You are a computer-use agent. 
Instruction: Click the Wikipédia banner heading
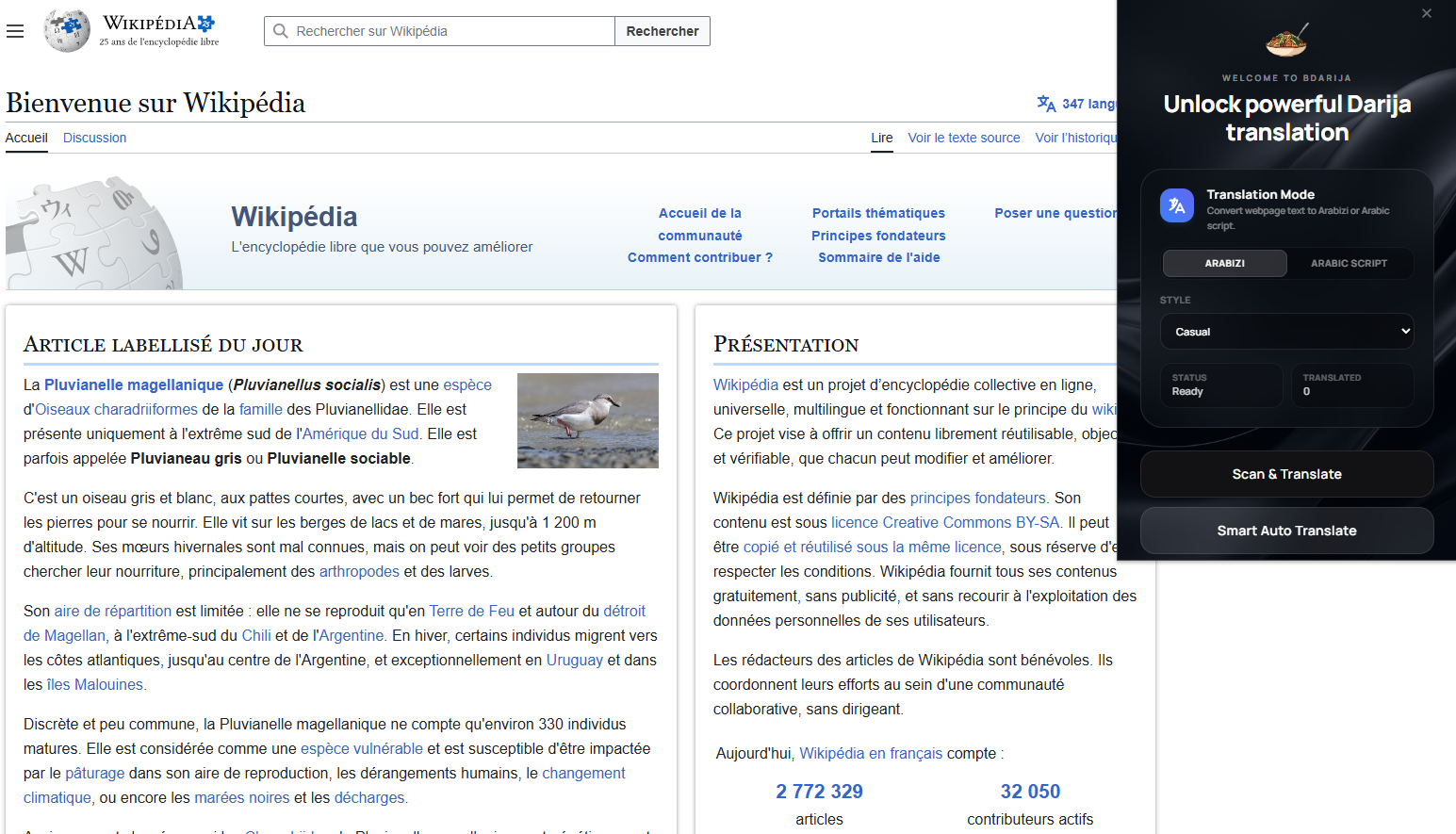[294, 217]
